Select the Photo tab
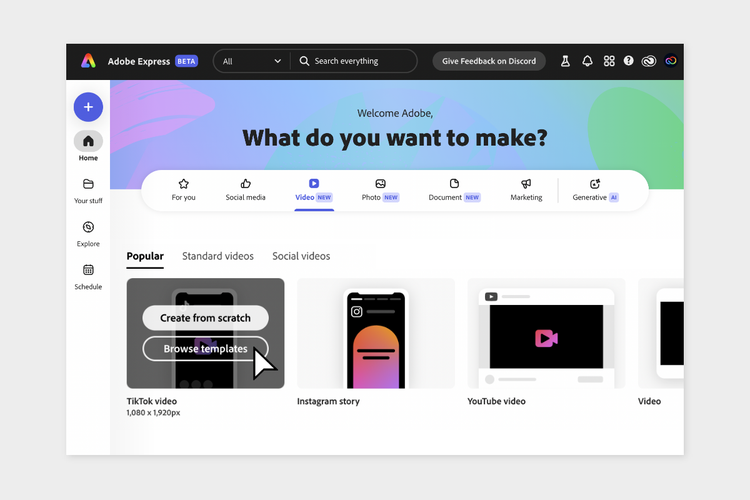 380,190
